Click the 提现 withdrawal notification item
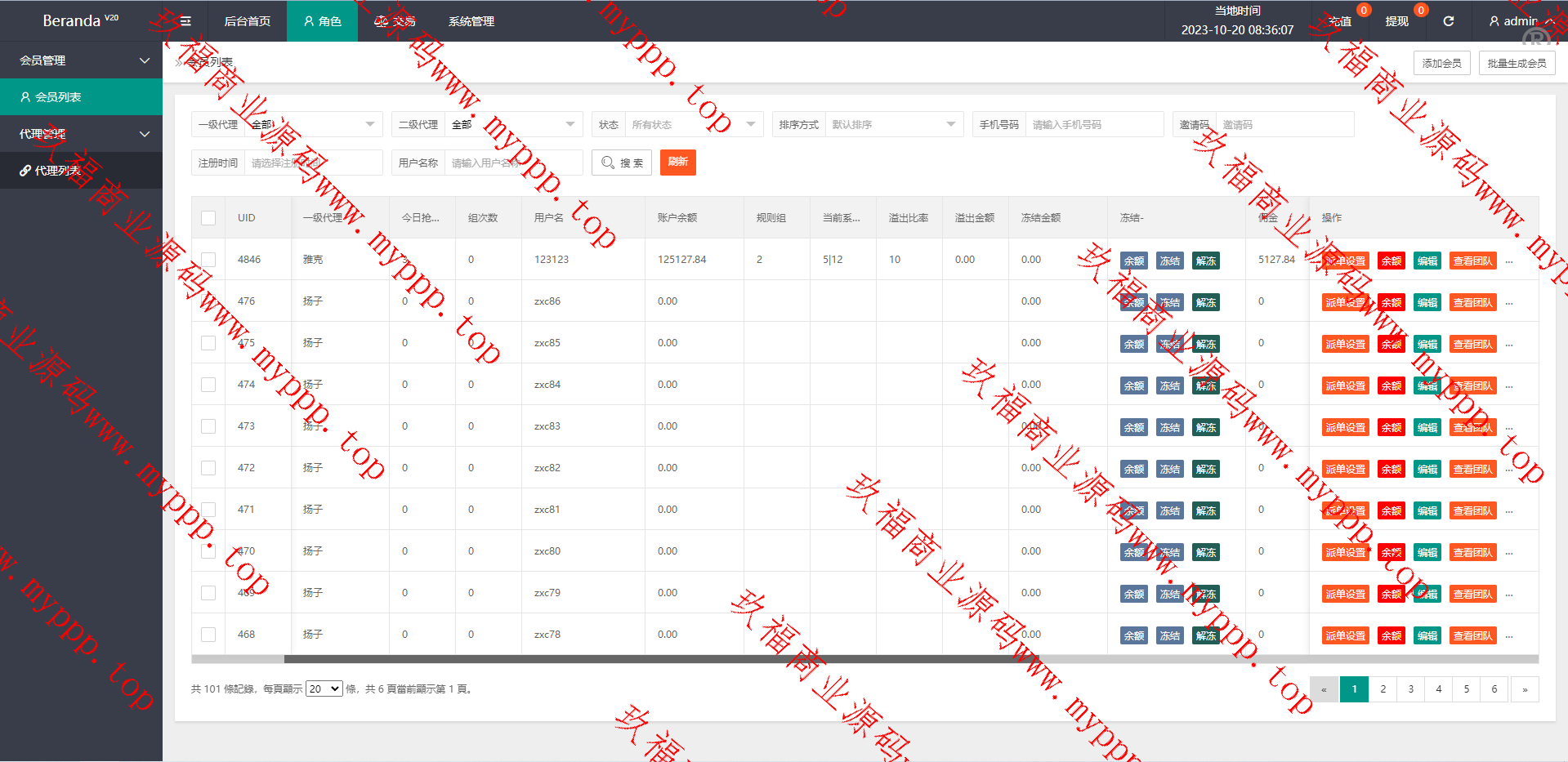This screenshot has height=762, width=1568. 1397,21
